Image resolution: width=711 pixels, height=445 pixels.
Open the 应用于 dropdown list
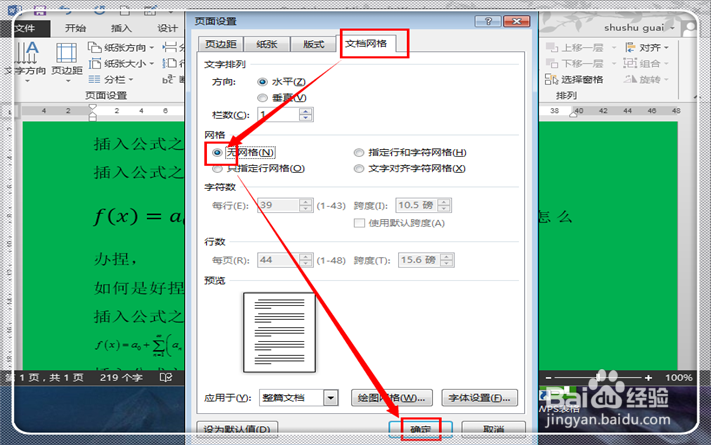point(331,398)
